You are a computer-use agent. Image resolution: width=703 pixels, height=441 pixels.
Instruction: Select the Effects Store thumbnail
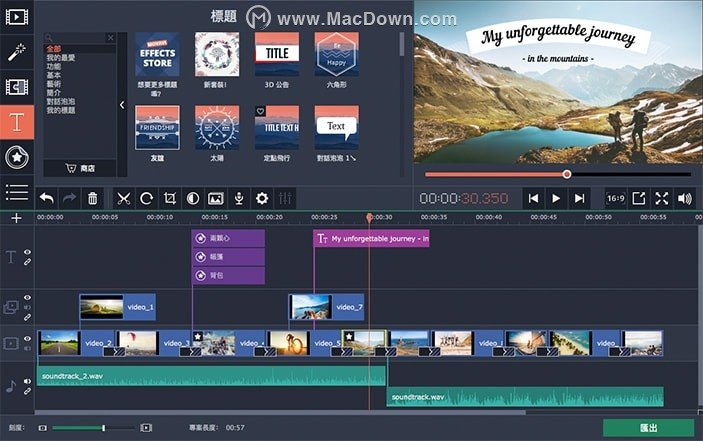pyautogui.click(x=157, y=55)
